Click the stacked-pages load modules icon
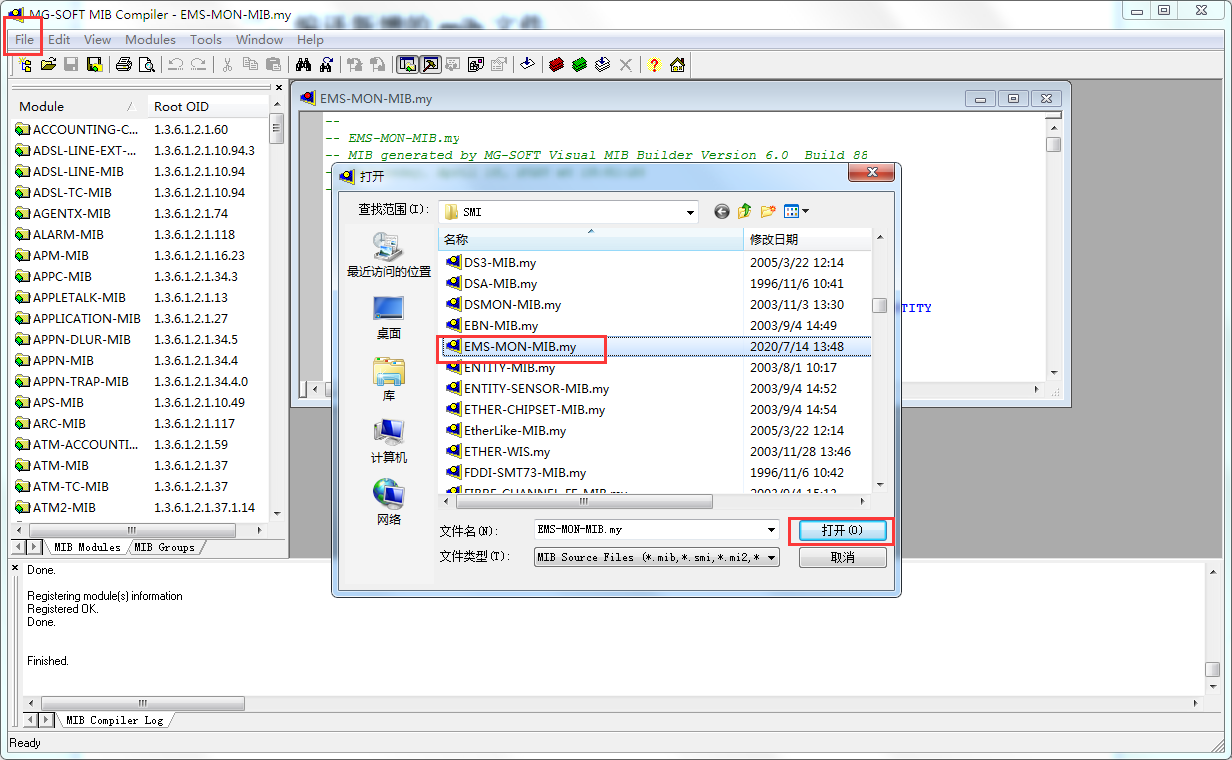The height and width of the screenshot is (760, 1232). [603, 64]
